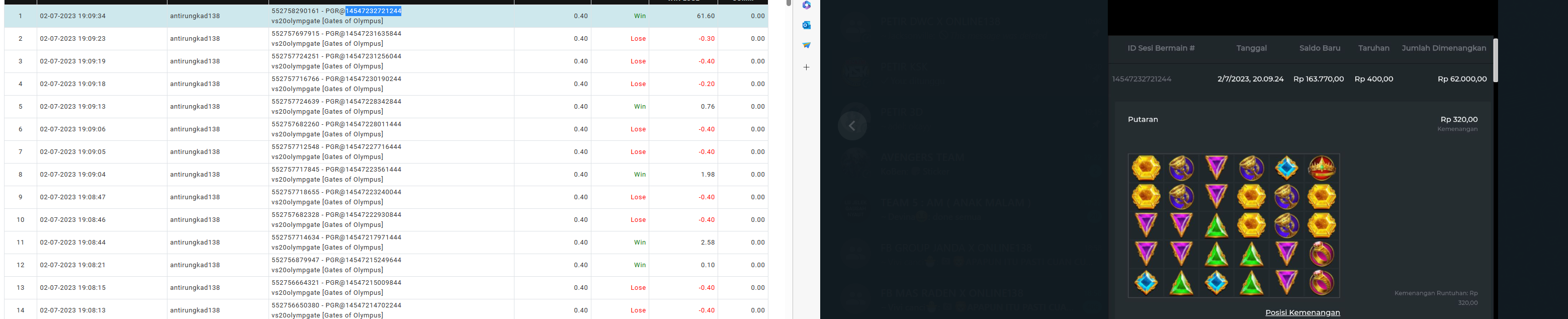Open the Microsoft 365 icon in the Edge sidebar
Viewport: 1568px width, 319px height.
tap(807, 5)
